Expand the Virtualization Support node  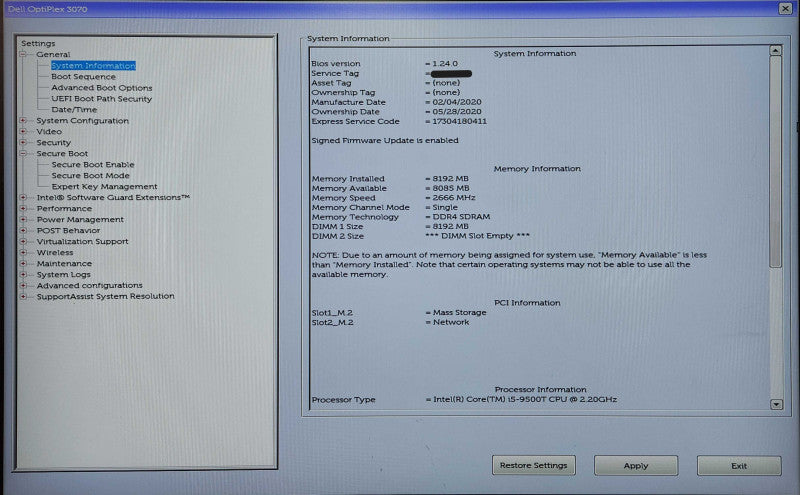coord(23,241)
